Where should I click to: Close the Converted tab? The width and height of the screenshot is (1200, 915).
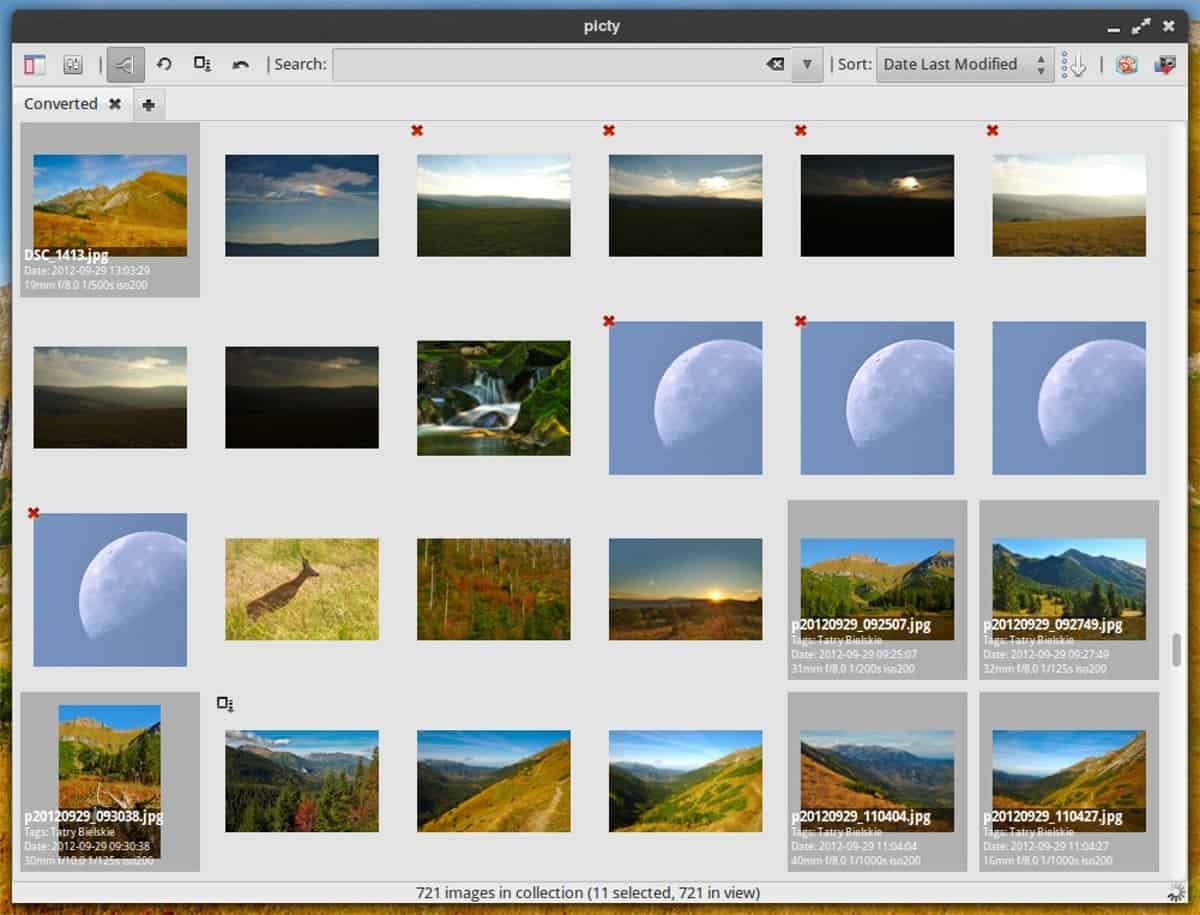tap(115, 104)
